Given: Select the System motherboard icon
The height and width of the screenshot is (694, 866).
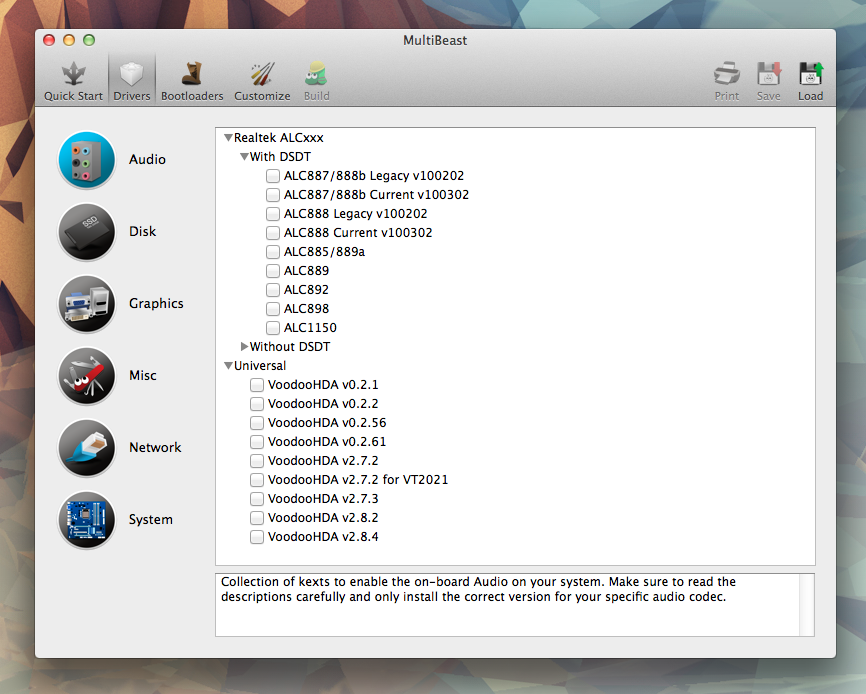Looking at the screenshot, I should [87, 520].
